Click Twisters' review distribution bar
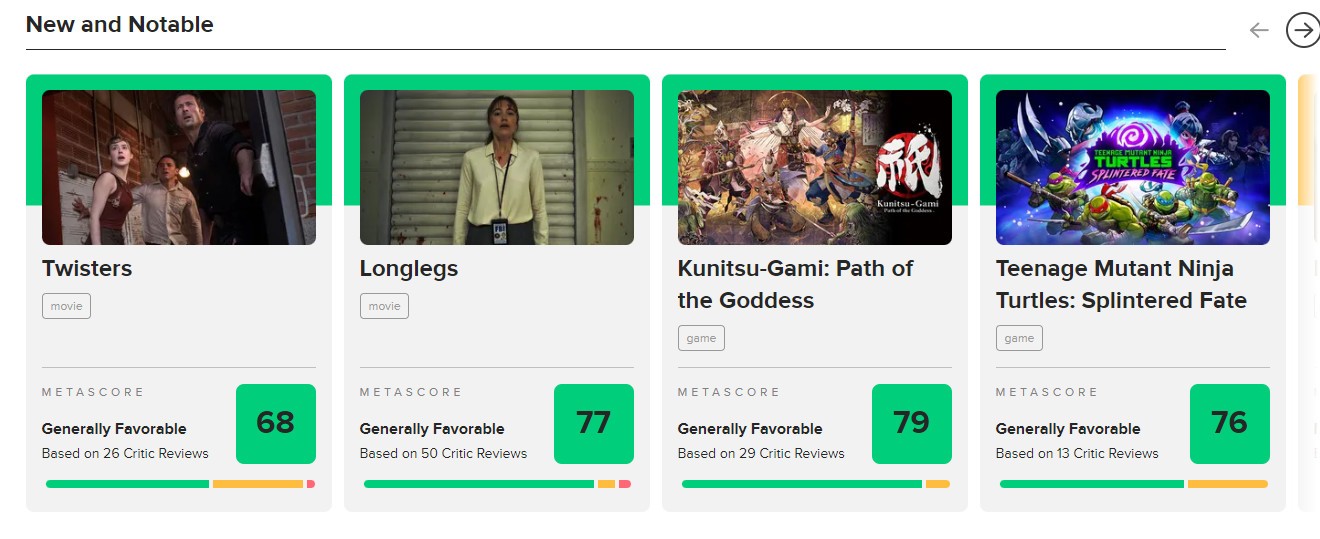The image size is (1320, 539). pyautogui.click(x=180, y=484)
